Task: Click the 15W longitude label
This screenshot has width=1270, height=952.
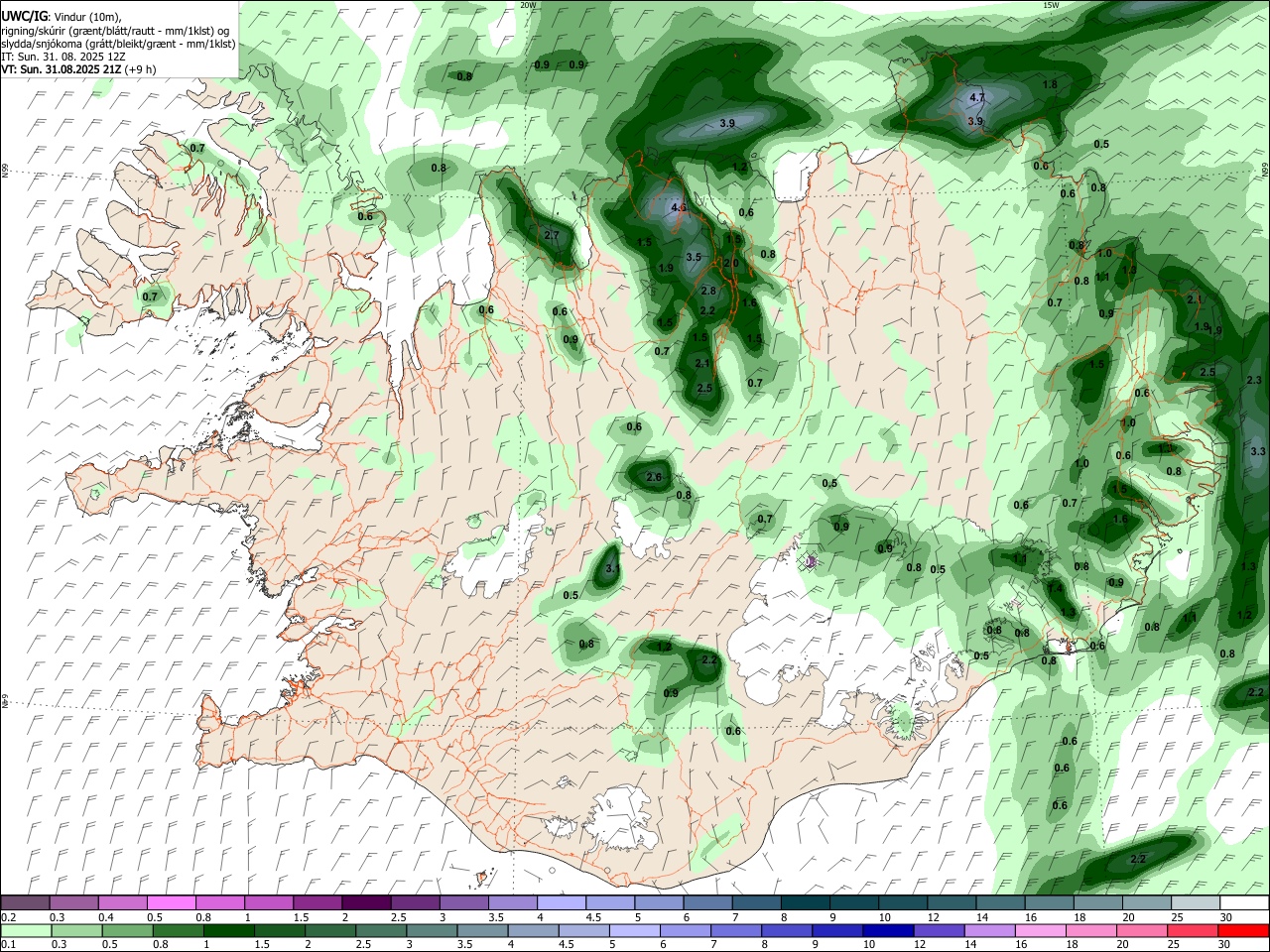Action: point(1051,5)
